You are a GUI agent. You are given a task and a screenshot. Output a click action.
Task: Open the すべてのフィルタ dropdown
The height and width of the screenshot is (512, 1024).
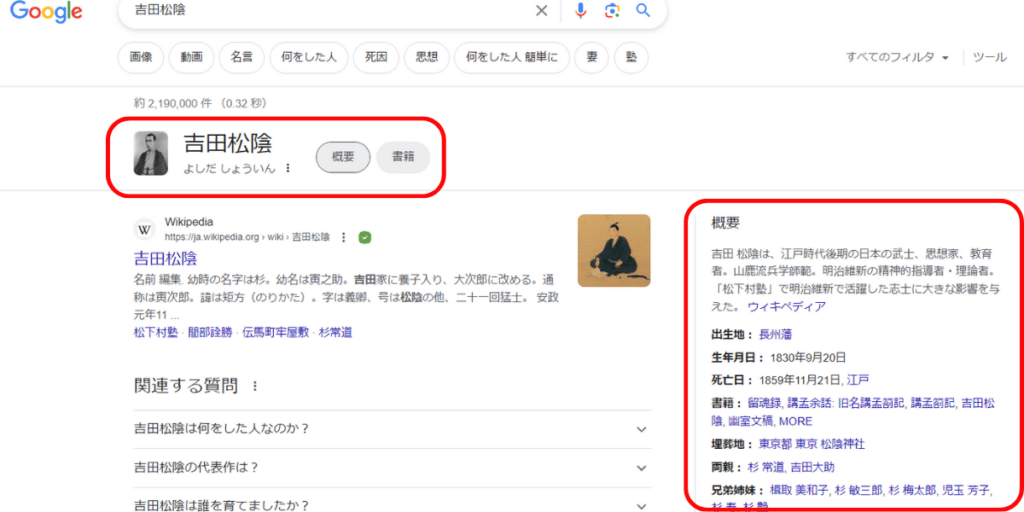[897, 57]
